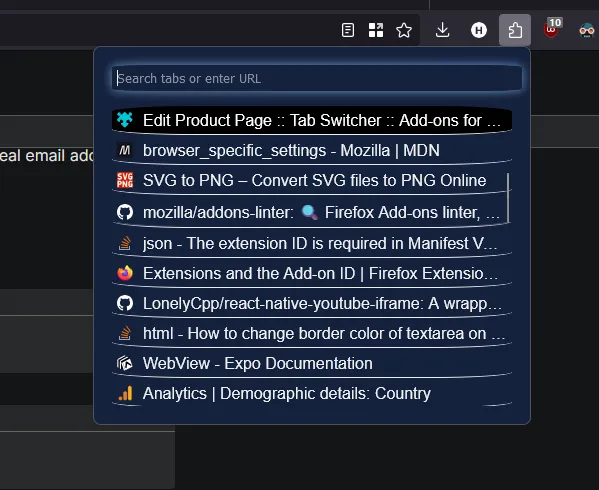Click the circular H extension icon
This screenshot has height=490, width=599.
[x=479, y=30]
